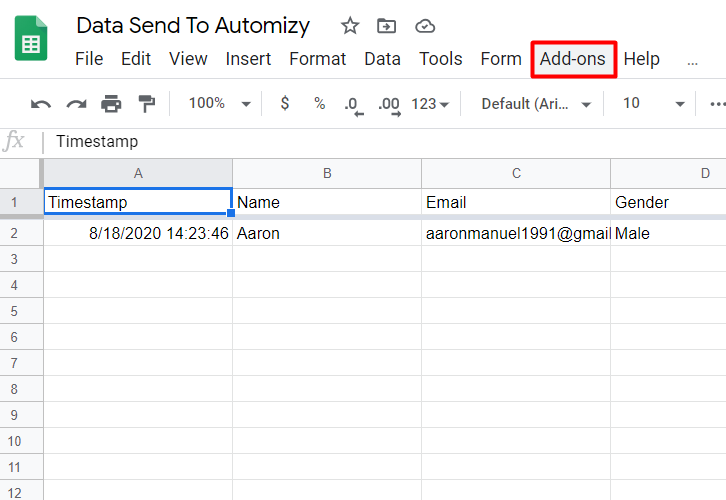Click the select-all corner box

[x=21, y=173]
